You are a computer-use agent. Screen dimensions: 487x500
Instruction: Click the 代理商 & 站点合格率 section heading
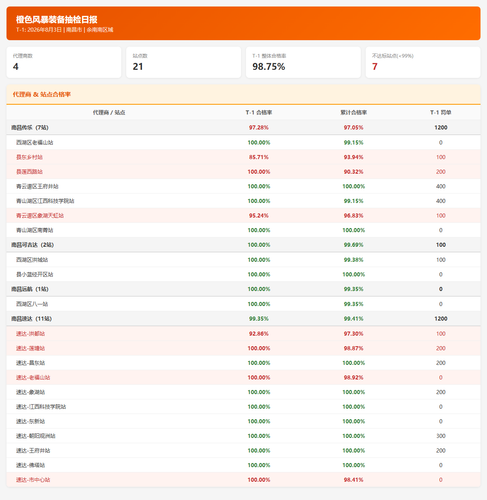click(x=42, y=94)
